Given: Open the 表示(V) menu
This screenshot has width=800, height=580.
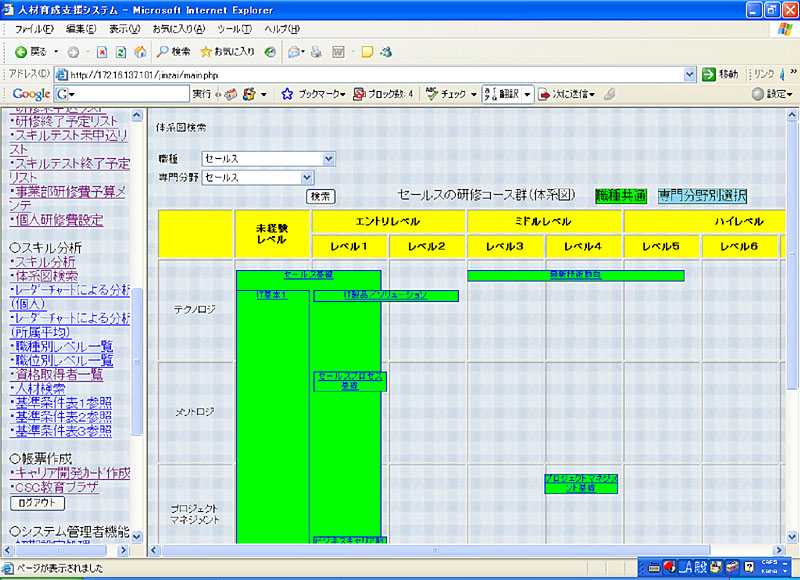Looking at the screenshot, I should pos(124,29).
